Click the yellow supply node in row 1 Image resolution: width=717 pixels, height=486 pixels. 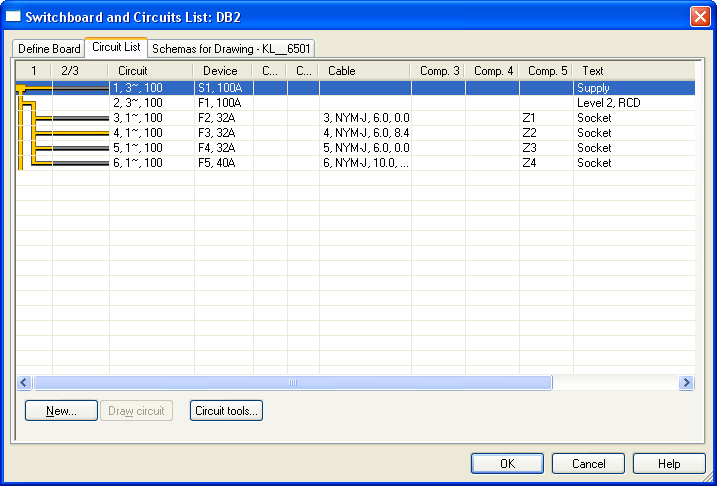pos(20,88)
